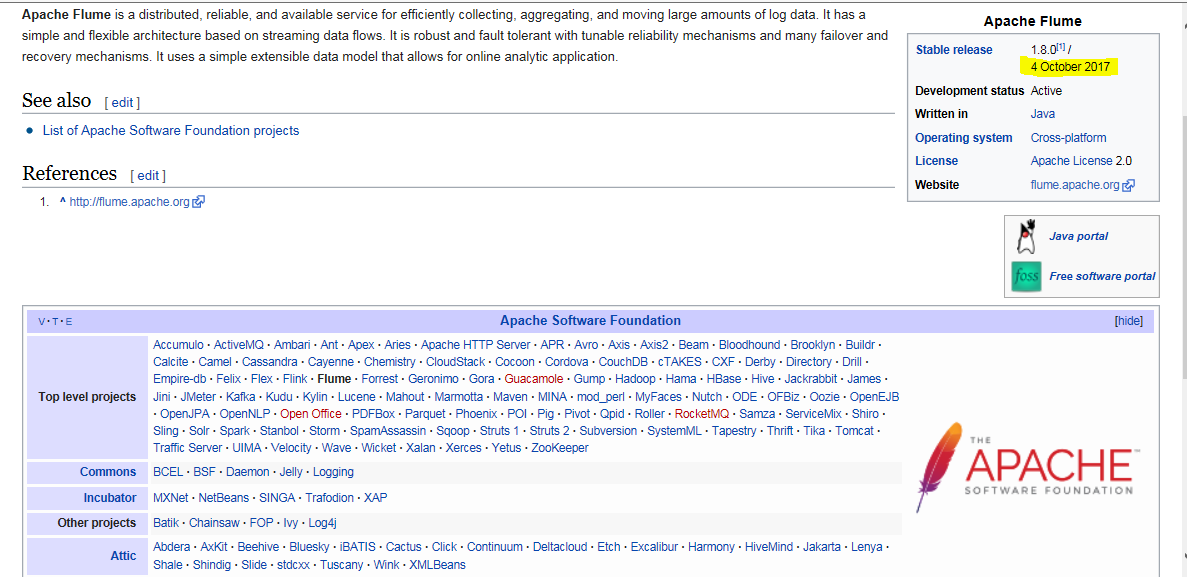
Task: Open the Cassandra project link
Action: pyautogui.click(x=270, y=362)
